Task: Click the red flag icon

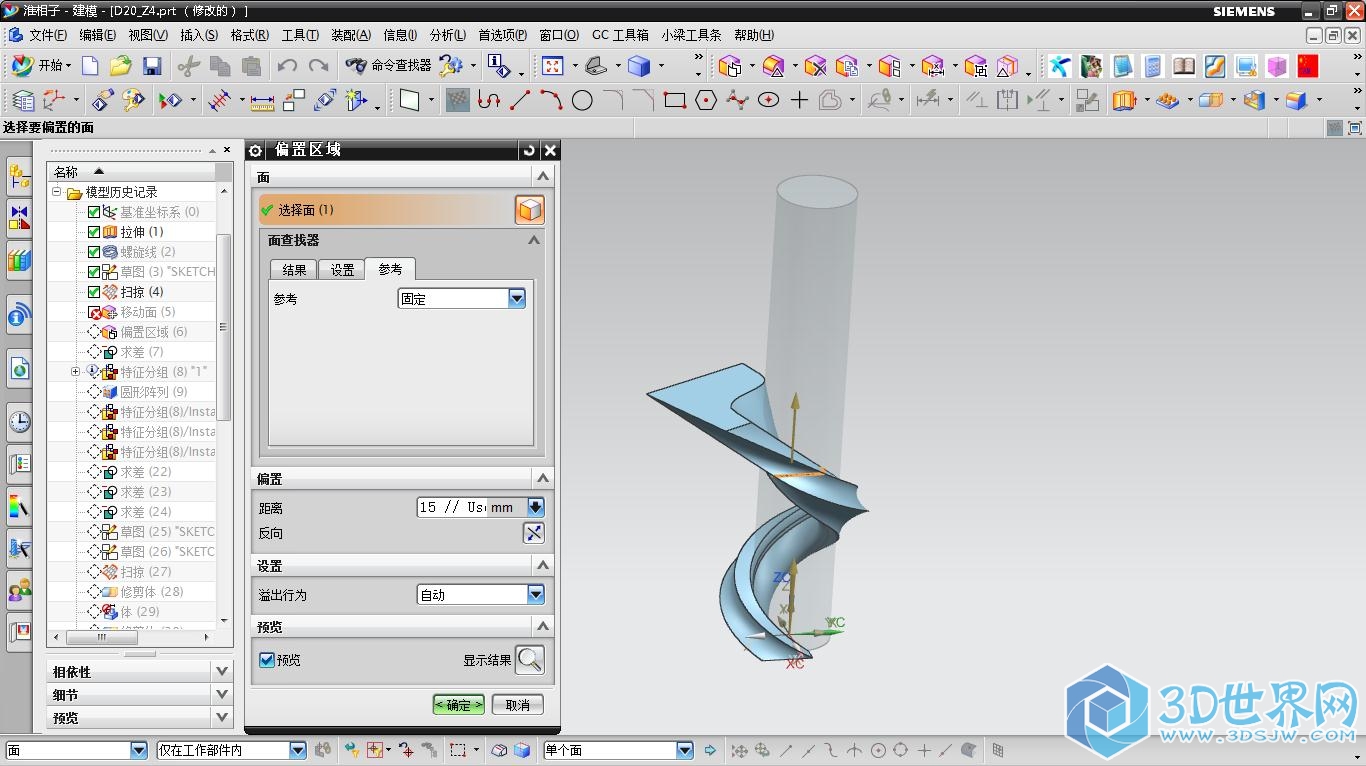Action: [x=1308, y=66]
